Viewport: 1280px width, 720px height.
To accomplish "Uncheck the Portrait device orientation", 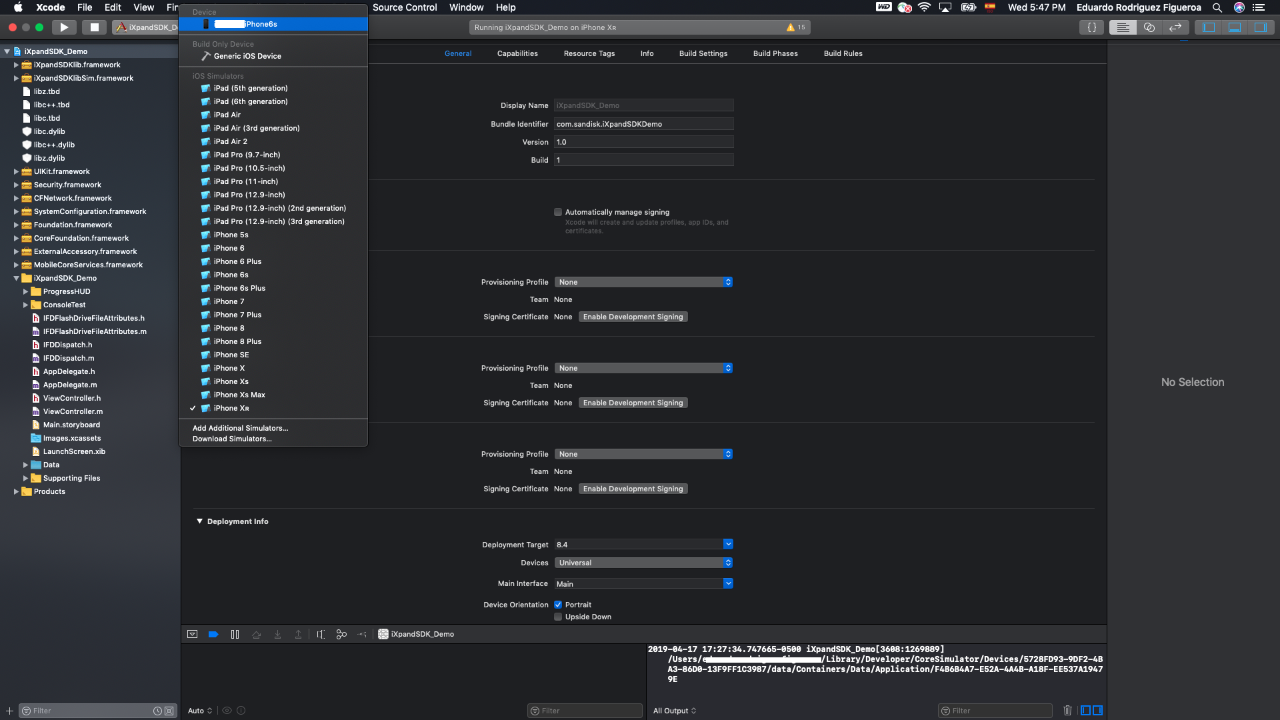I will [x=558, y=604].
